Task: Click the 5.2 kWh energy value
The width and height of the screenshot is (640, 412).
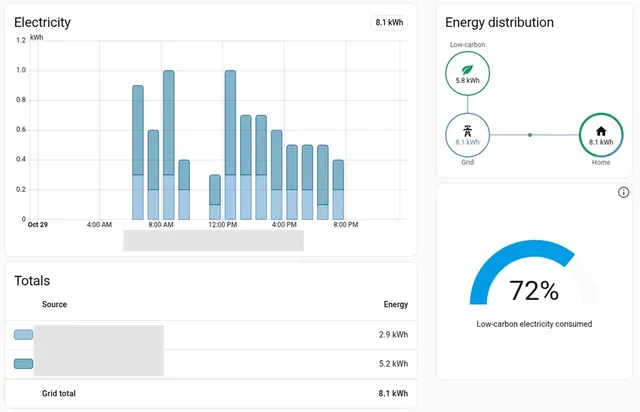Action: (x=393, y=363)
